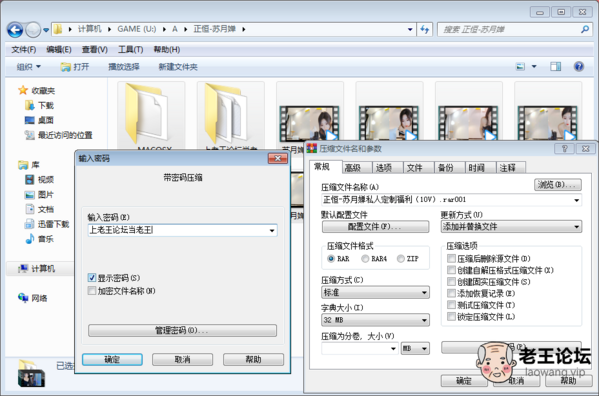Select 库 in the navigation pane

(x=29, y=165)
